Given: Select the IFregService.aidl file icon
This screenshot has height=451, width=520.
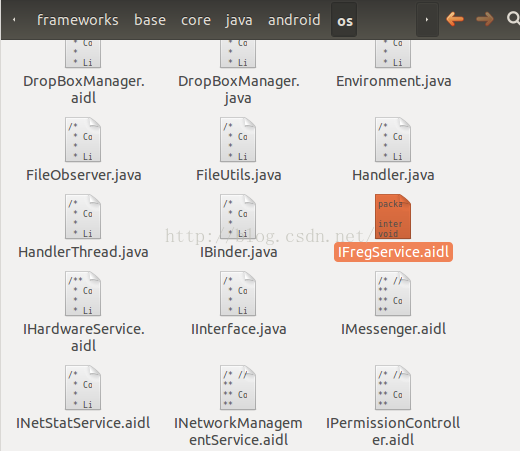Looking at the screenshot, I should [393, 217].
